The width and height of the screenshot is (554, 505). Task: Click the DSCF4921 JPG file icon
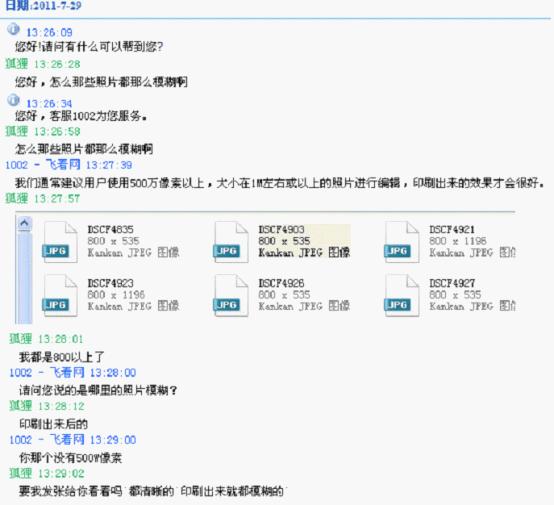click(402, 242)
